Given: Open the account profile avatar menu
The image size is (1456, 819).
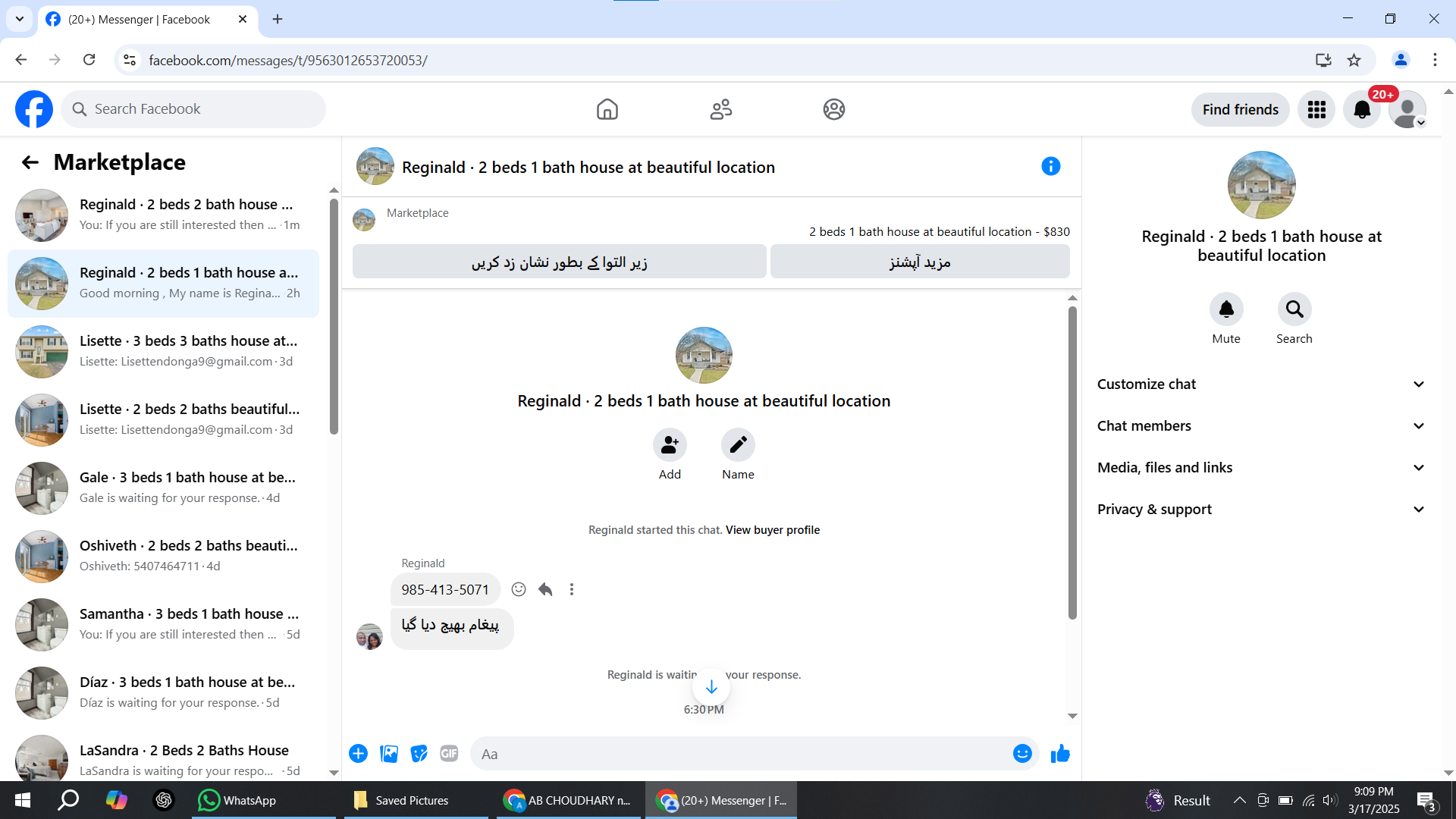Looking at the screenshot, I should [x=1407, y=110].
